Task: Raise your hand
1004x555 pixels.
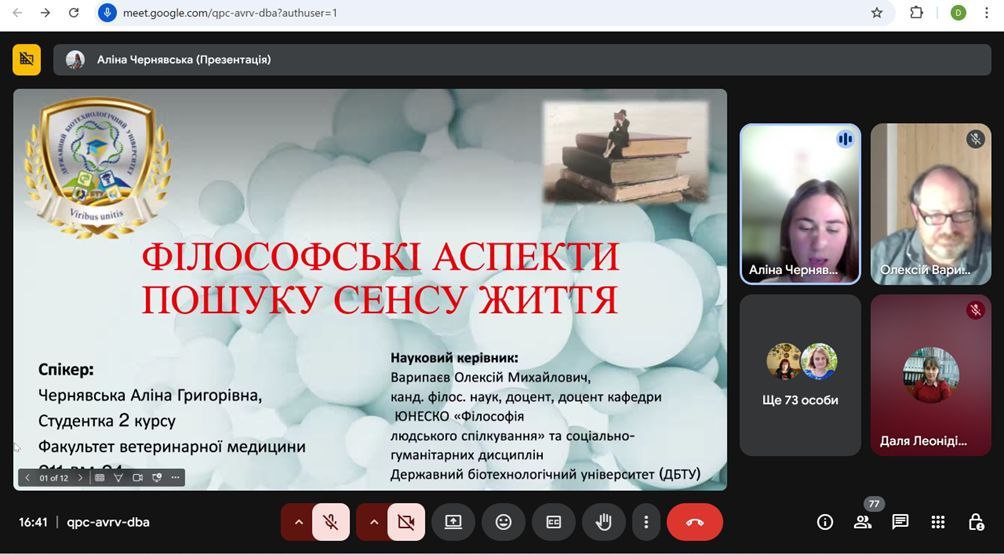Action: [x=603, y=522]
